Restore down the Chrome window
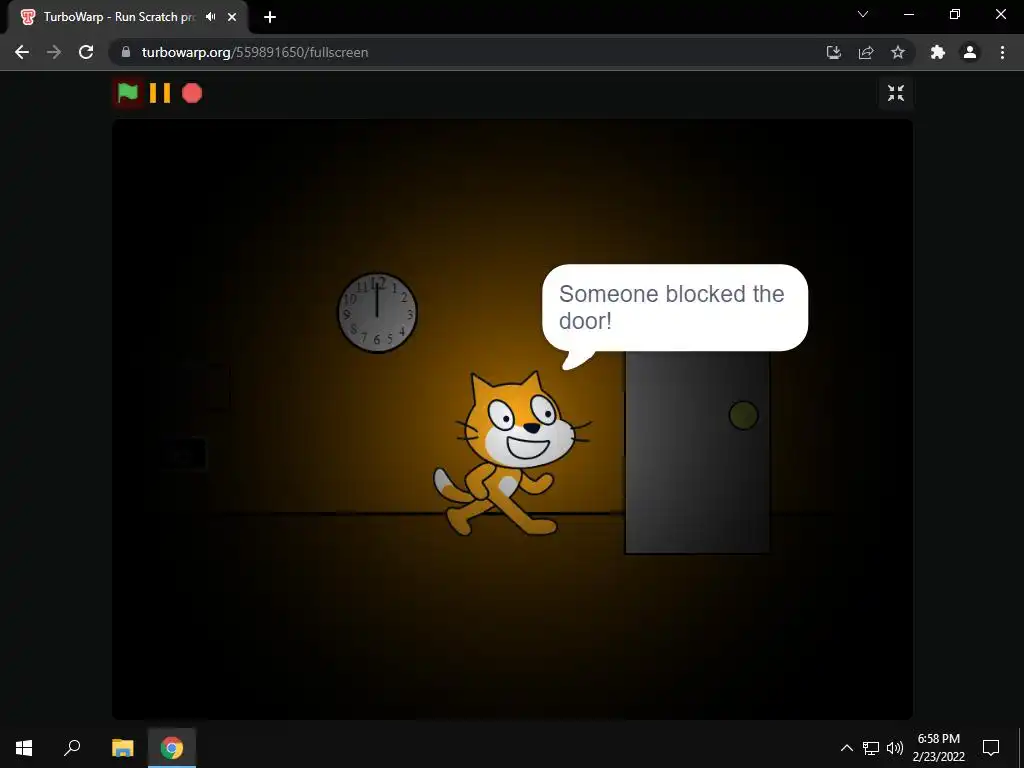Screen dimensions: 1024x768 (x=955, y=14)
